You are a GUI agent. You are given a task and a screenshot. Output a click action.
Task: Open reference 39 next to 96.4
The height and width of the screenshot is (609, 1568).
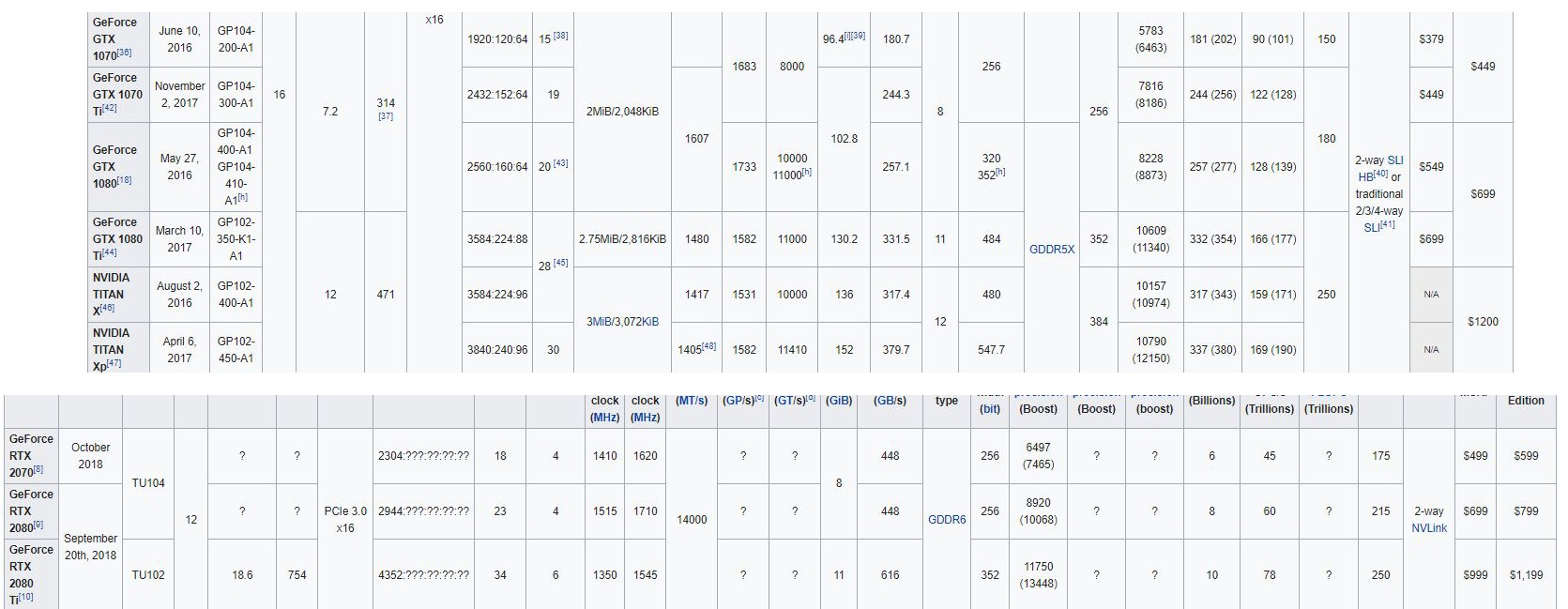tap(858, 37)
